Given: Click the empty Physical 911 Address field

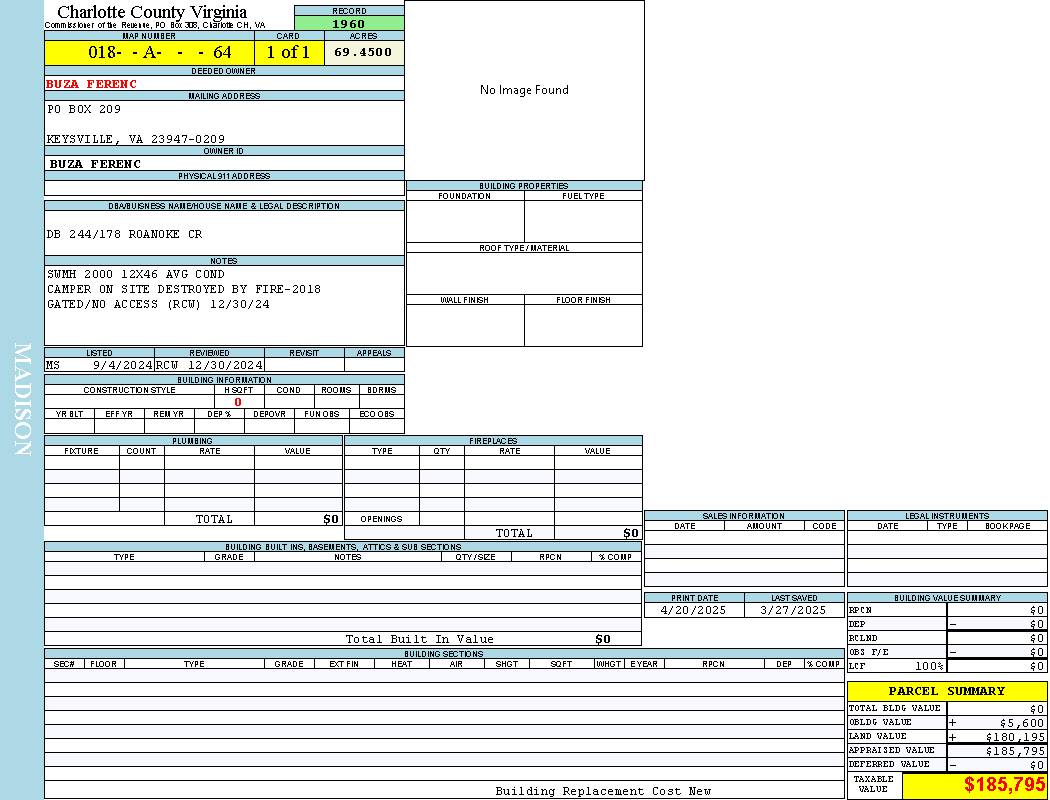Looking at the screenshot, I should [224, 188].
